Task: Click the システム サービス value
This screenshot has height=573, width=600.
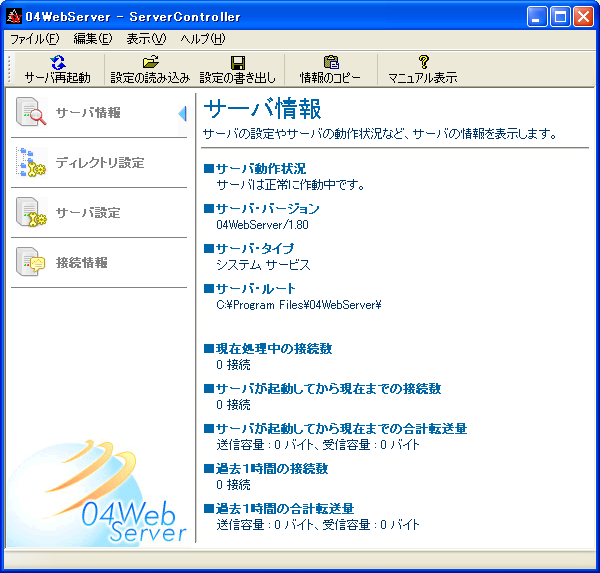Action: [x=263, y=265]
